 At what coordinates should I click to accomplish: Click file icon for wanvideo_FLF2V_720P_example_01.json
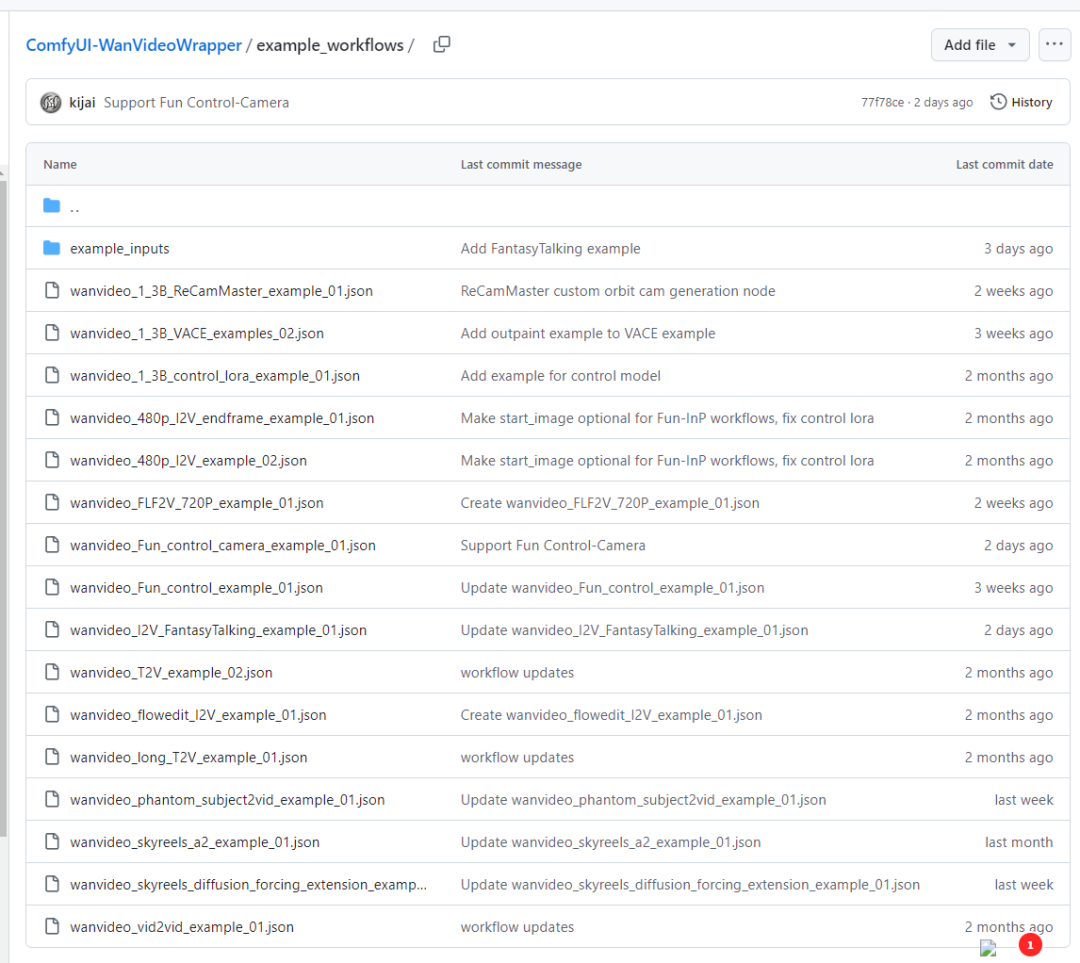coord(52,503)
